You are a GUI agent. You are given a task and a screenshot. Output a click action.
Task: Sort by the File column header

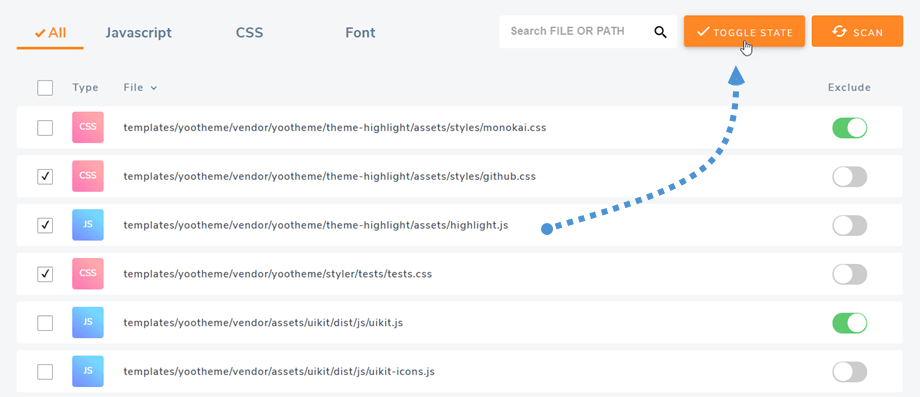140,88
